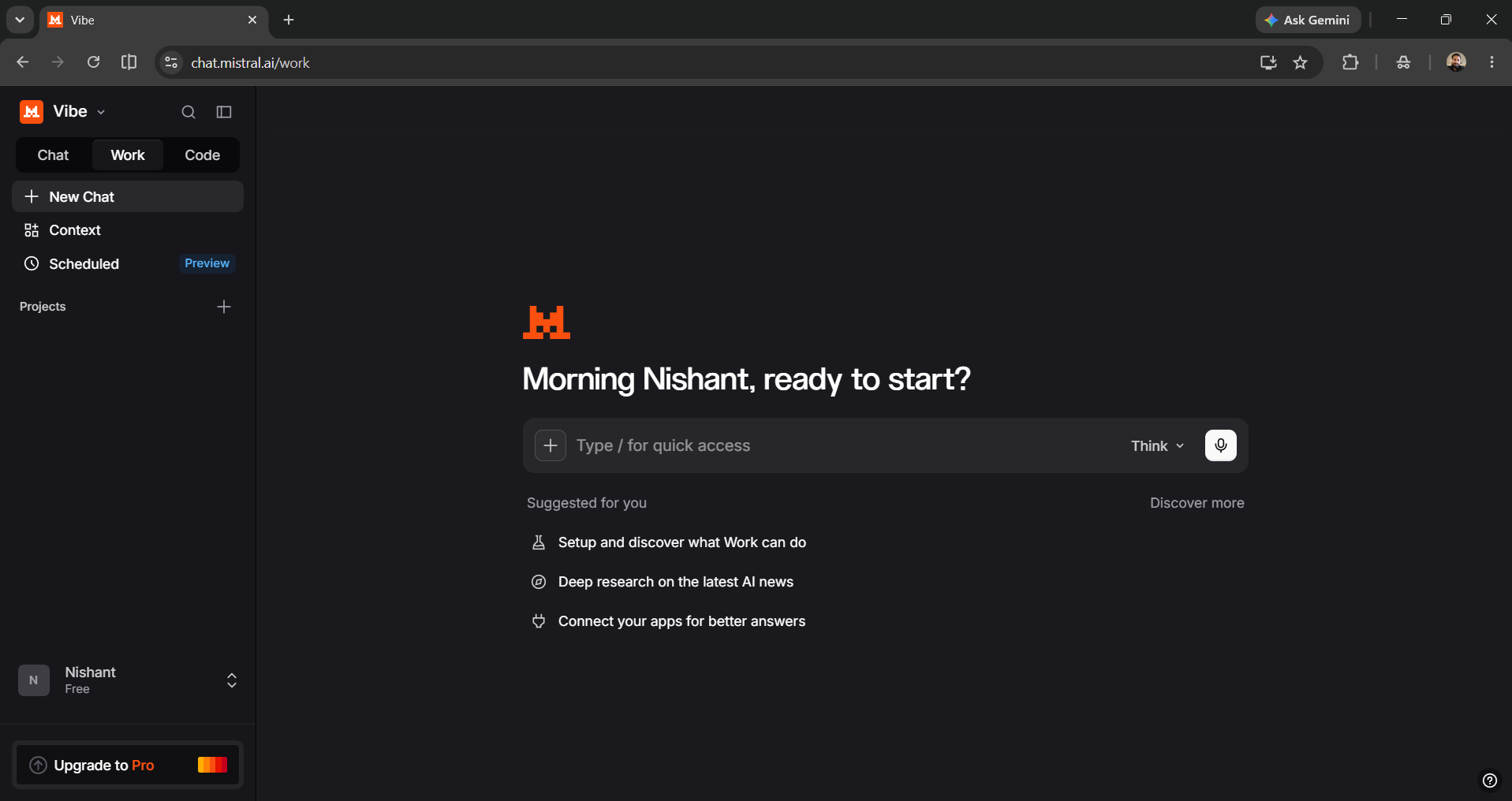Open Discover more link
Image resolution: width=1512 pixels, height=801 pixels.
1197,503
